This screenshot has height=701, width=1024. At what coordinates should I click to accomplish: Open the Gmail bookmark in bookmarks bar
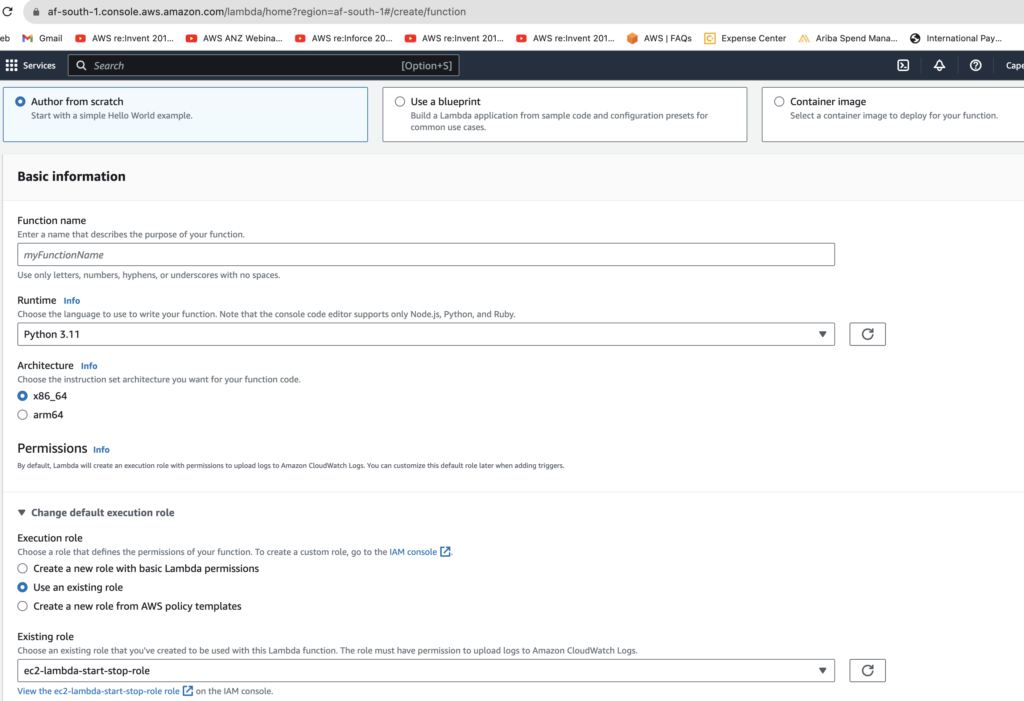coord(42,38)
